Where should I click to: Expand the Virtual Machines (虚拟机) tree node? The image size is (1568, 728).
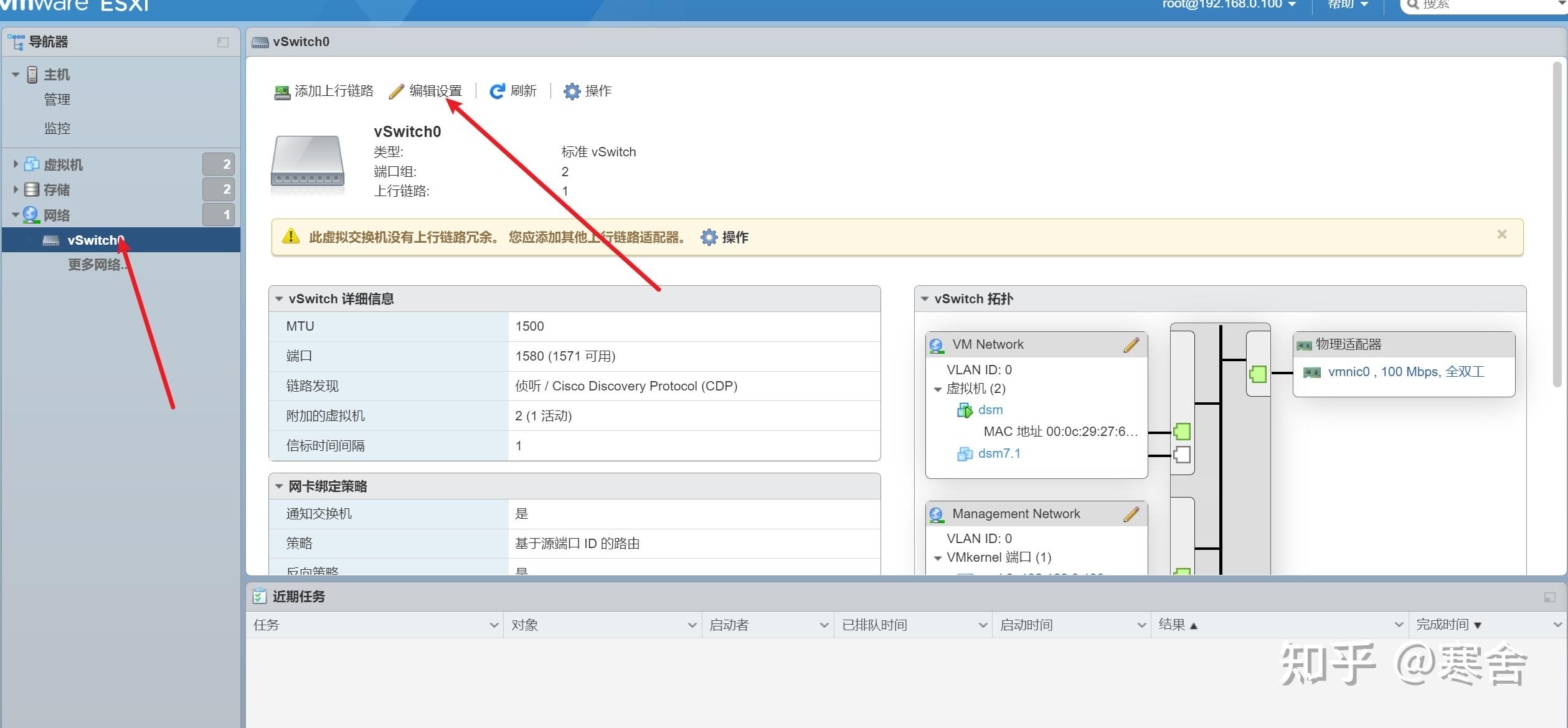click(x=16, y=164)
